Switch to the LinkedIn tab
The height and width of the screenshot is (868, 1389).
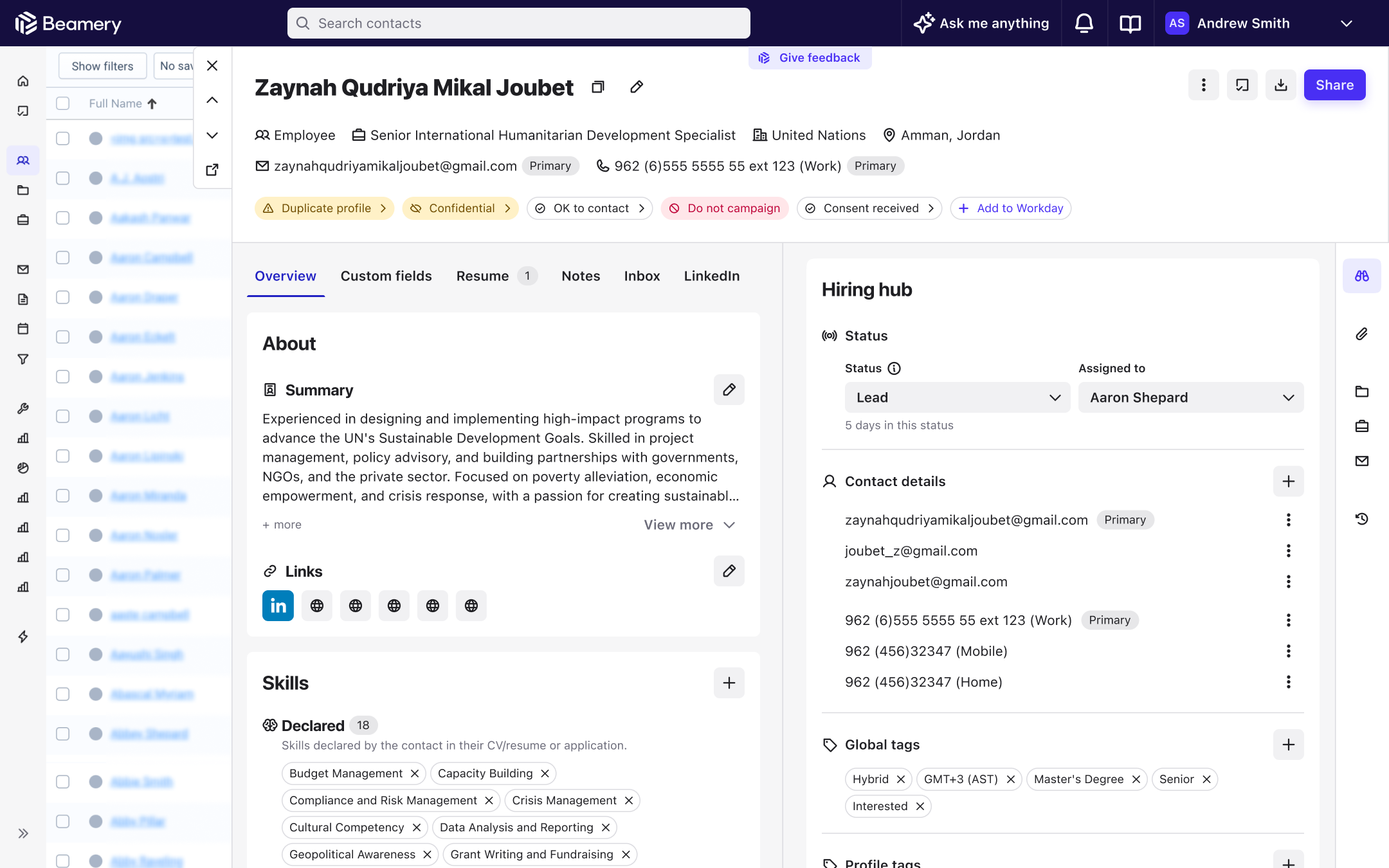click(x=711, y=276)
